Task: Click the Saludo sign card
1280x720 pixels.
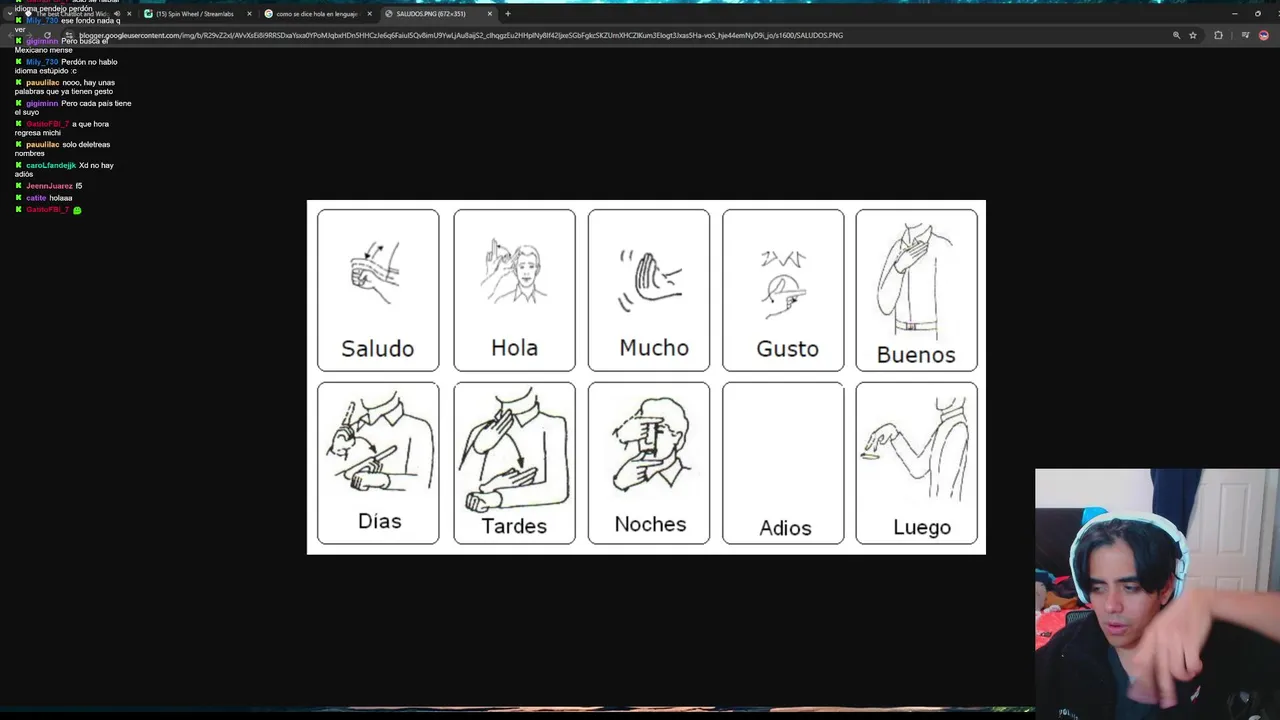Action: [x=378, y=290]
